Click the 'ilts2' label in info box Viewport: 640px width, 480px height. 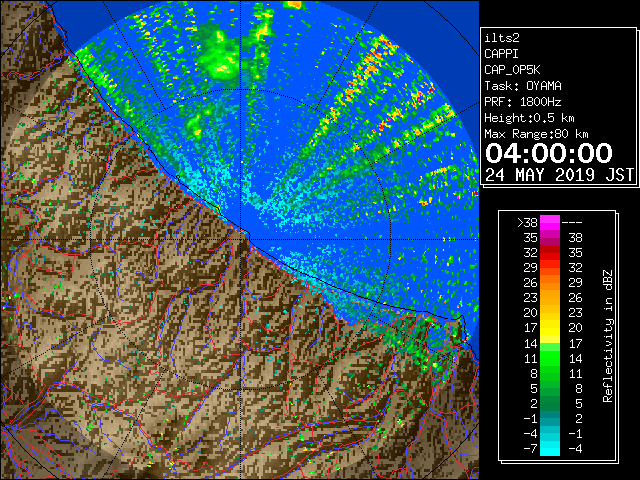point(502,38)
